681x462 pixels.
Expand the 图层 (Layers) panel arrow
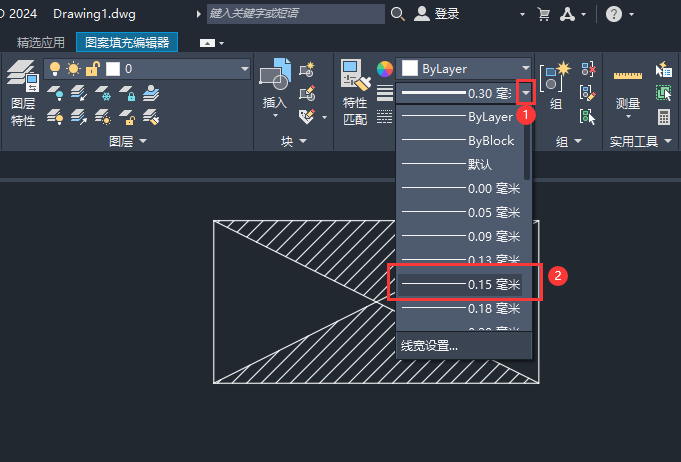click(143, 141)
